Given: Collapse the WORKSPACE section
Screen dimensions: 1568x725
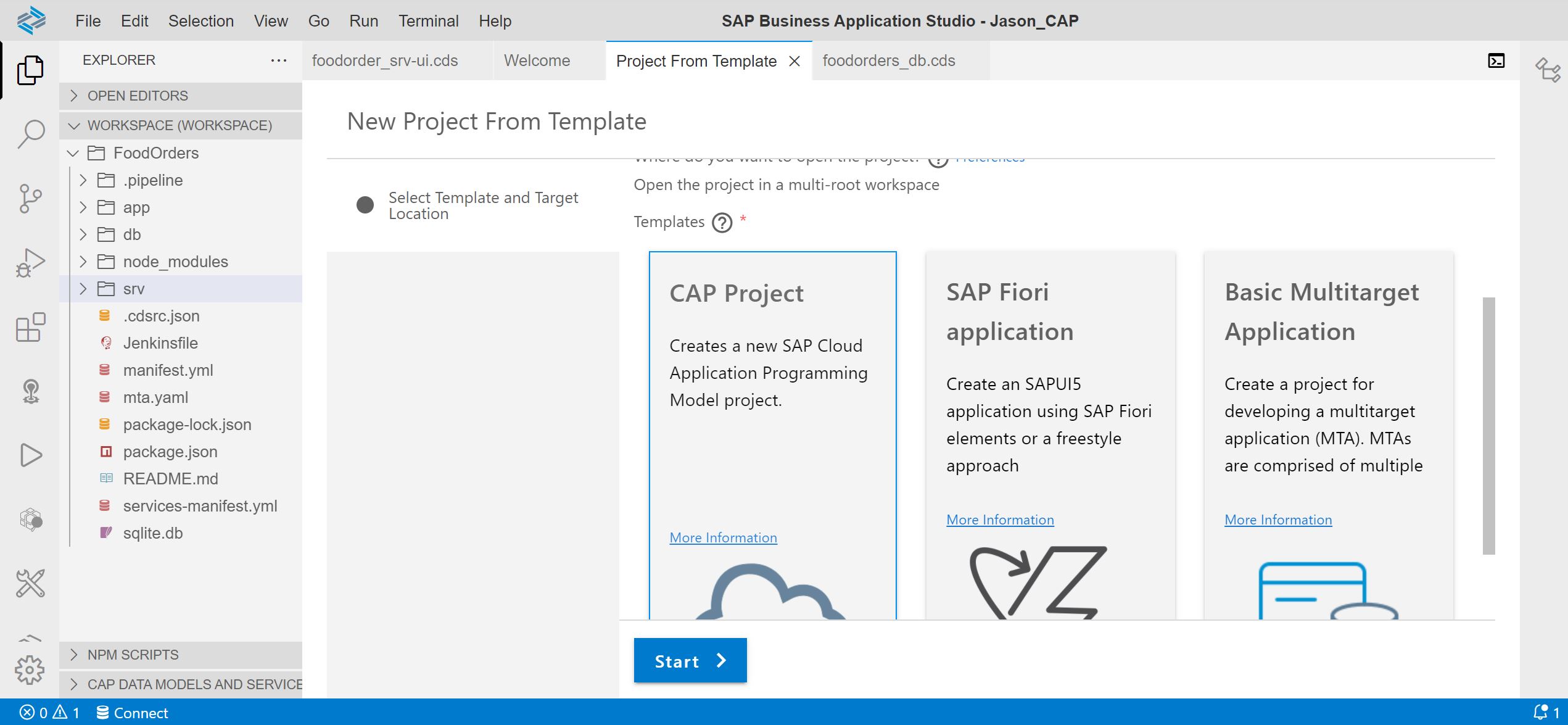Looking at the screenshot, I should 181,125.
